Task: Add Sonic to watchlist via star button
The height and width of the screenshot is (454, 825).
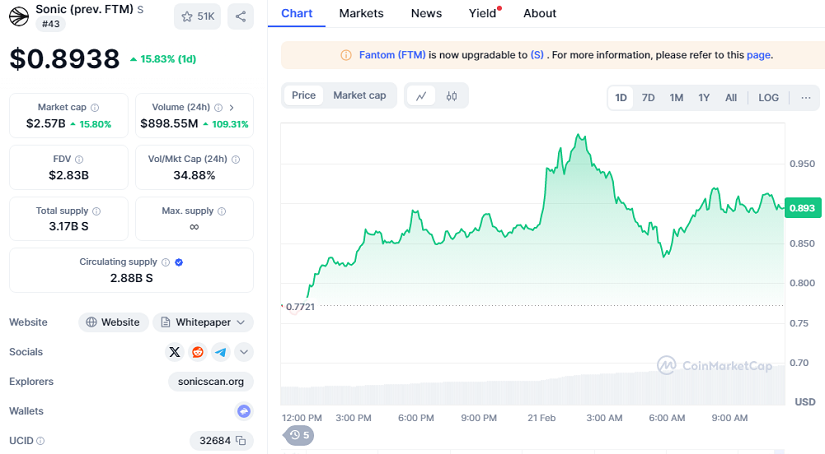Action: tap(197, 16)
